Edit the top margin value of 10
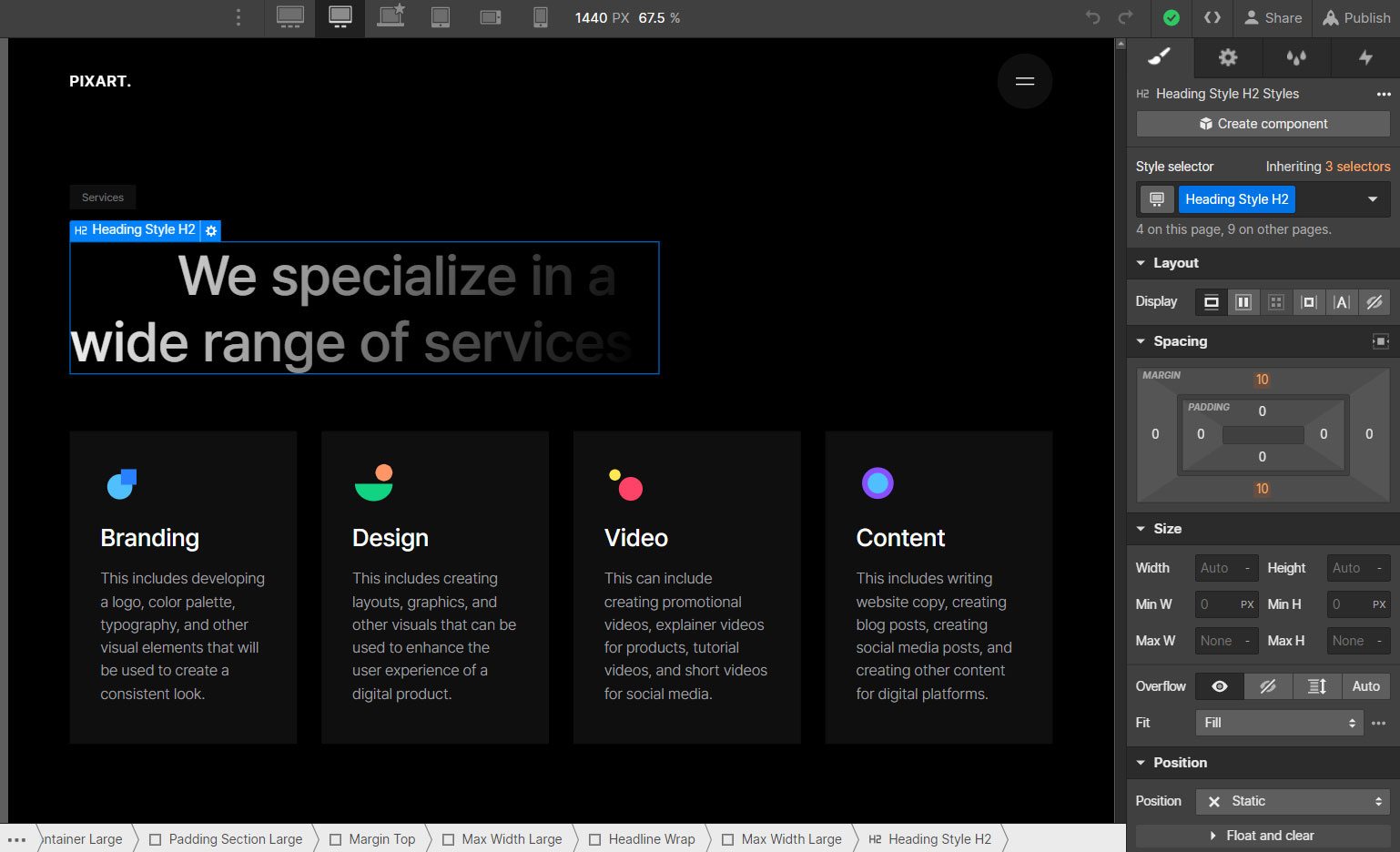This screenshot has width=1400, height=852. pyautogui.click(x=1262, y=379)
